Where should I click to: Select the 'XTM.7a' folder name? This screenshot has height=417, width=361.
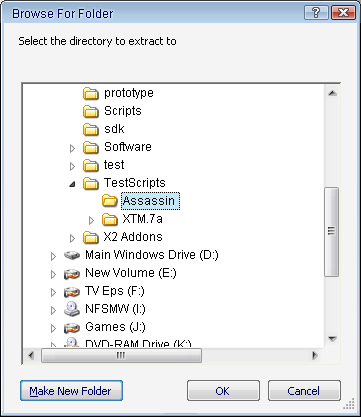tap(142, 219)
